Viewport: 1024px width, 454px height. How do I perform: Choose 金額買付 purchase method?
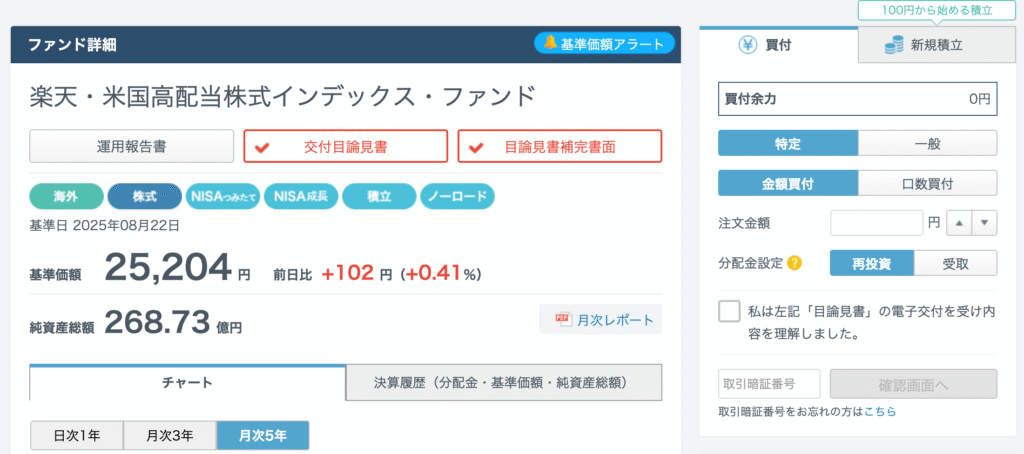click(x=788, y=183)
